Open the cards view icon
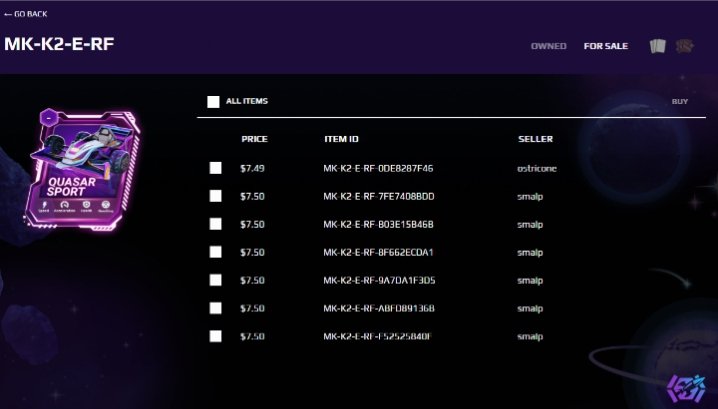 click(658, 46)
